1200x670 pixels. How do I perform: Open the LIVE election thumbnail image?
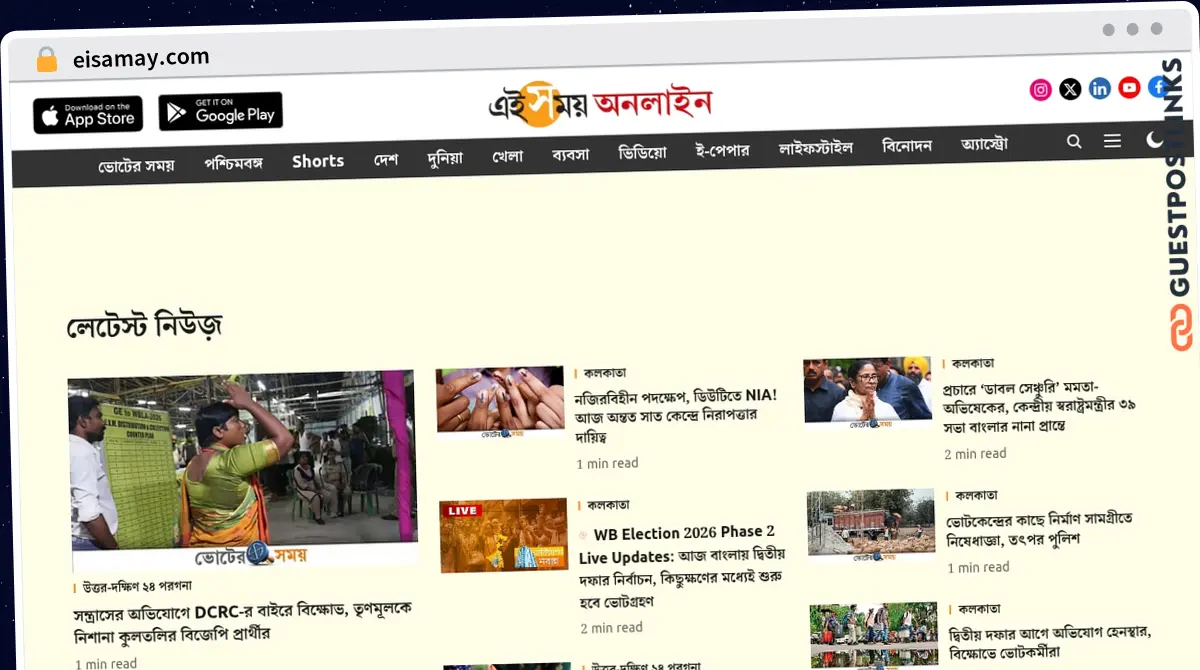[504, 535]
